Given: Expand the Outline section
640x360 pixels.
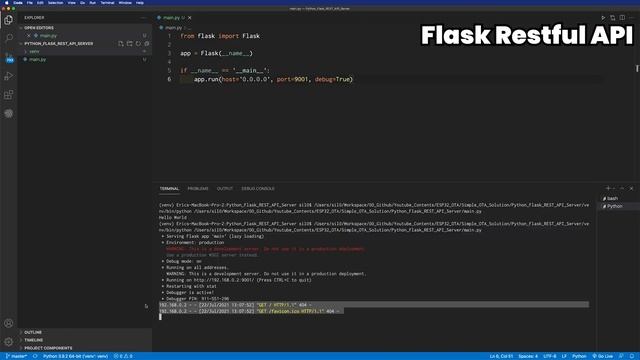Looking at the screenshot, I should tap(33, 332).
